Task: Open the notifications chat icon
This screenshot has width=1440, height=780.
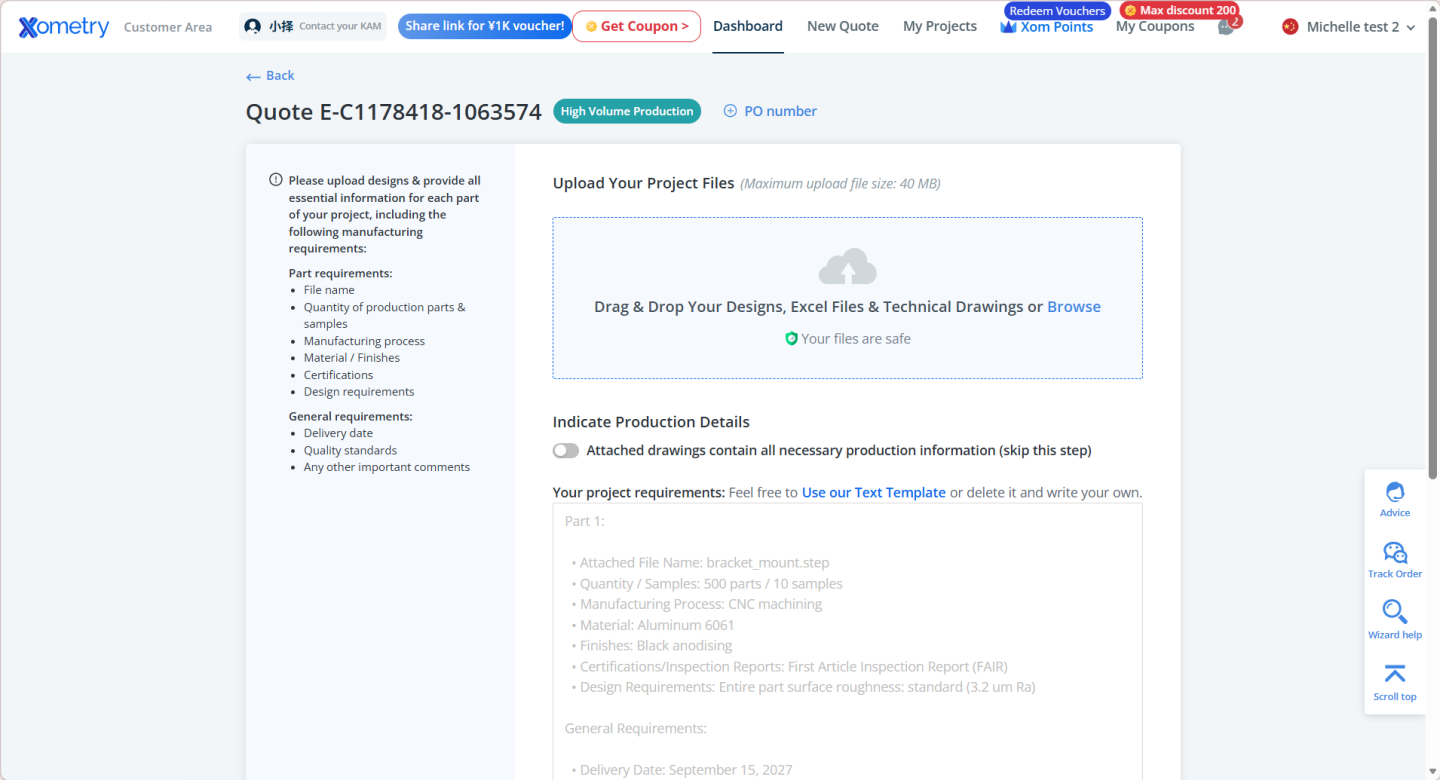Action: (1225, 27)
